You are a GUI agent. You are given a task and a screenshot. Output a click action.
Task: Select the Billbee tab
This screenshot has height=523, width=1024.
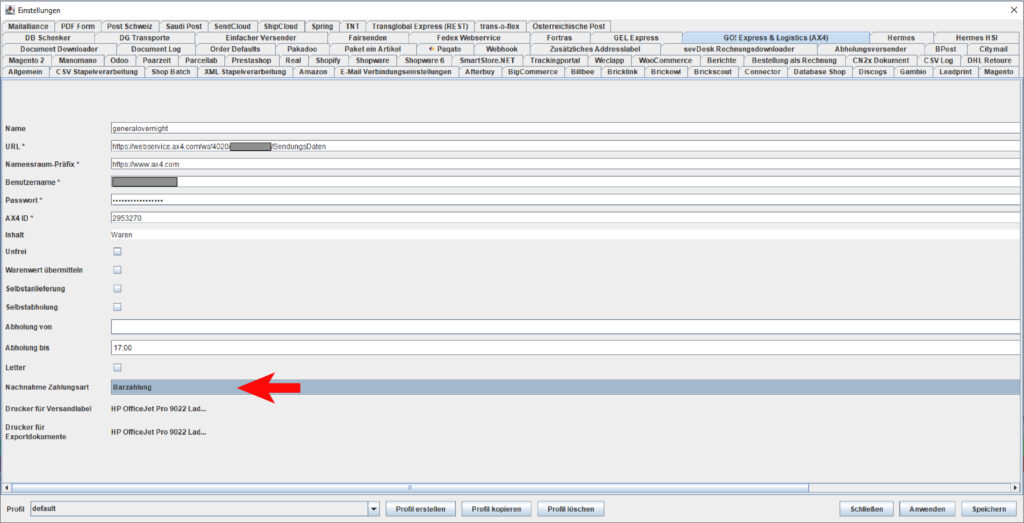(x=582, y=72)
